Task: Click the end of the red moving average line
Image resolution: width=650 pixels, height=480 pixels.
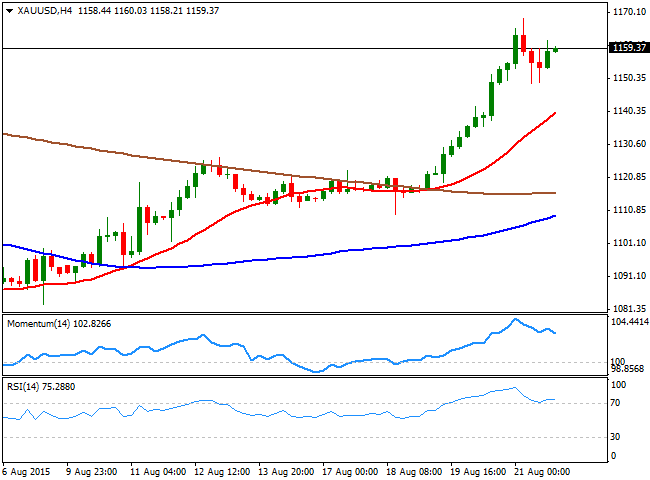Action: point(555,113)
